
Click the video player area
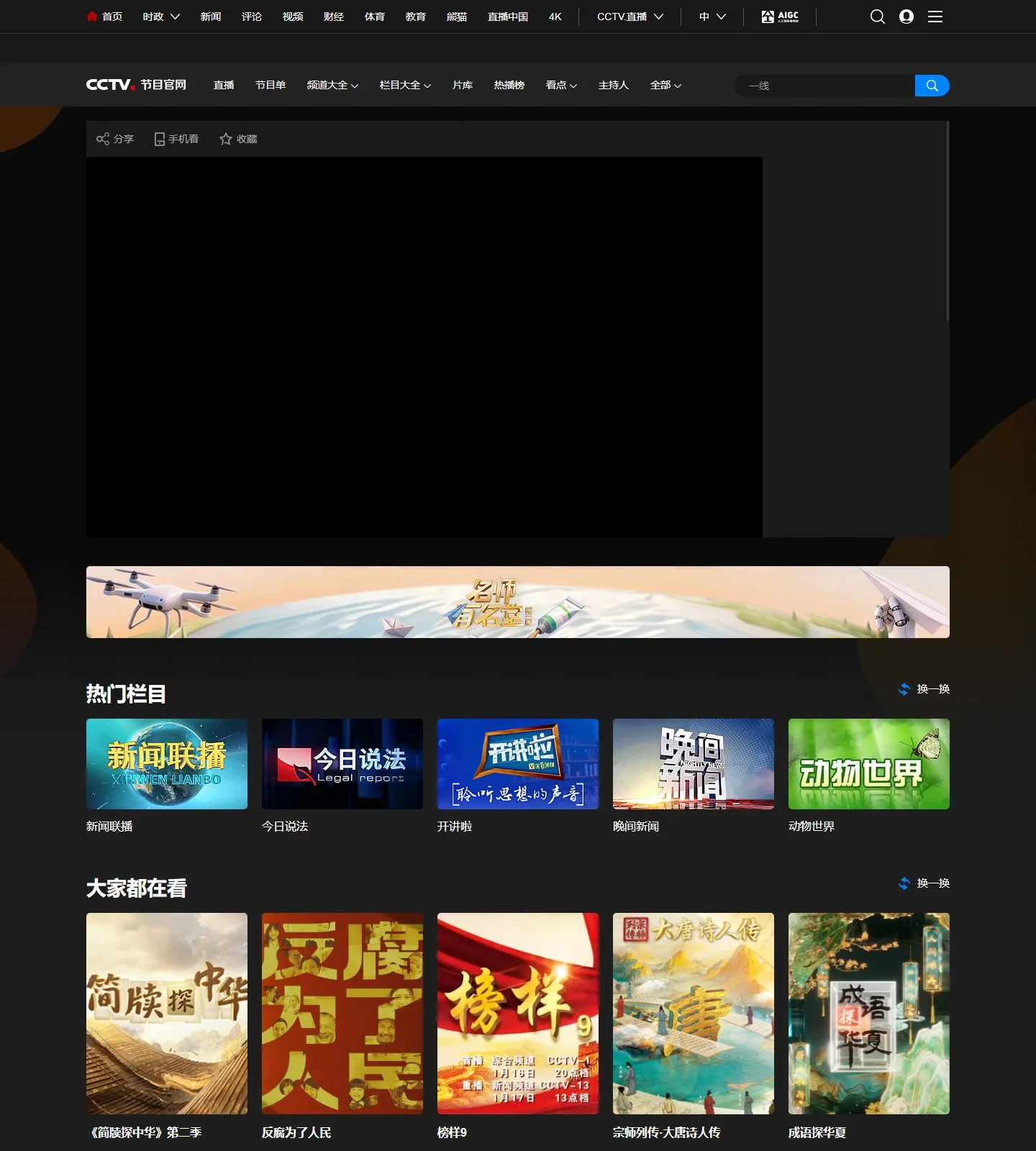coord(424,347)
